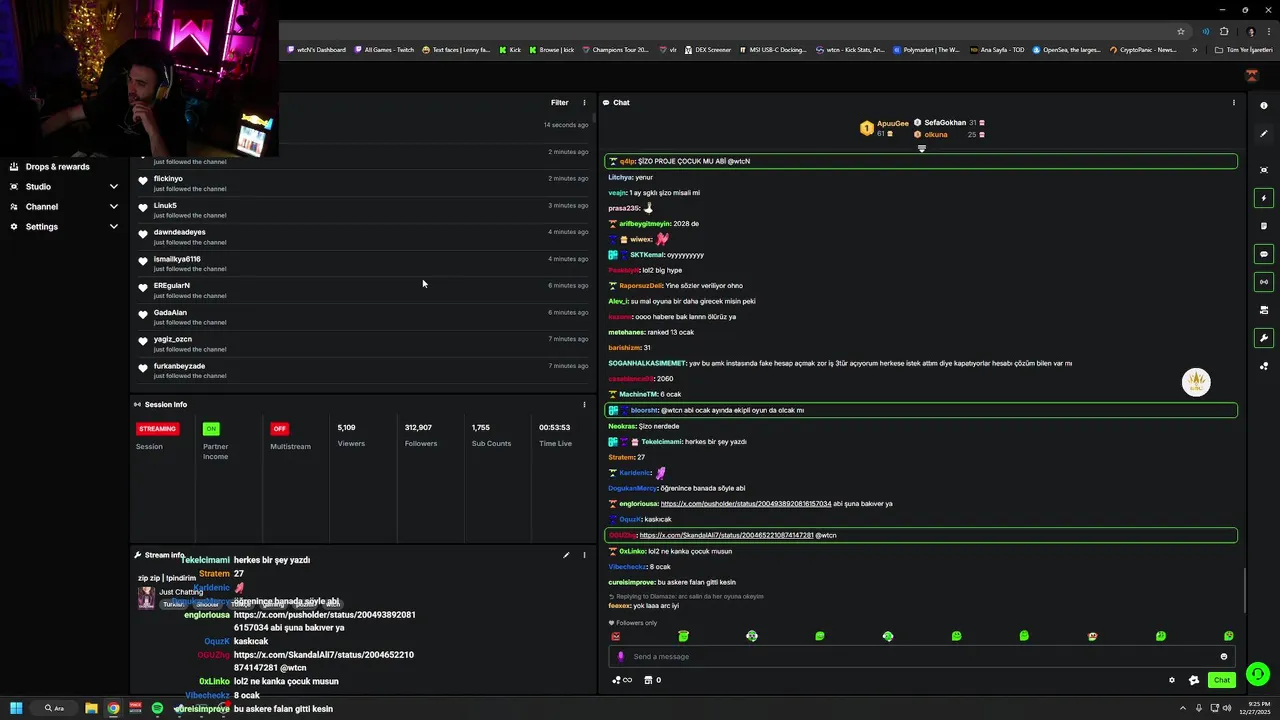The height and width of the screenshot is (720, 1280).
Task: Open the Stream Info options menu
Action: coord(585,555)
